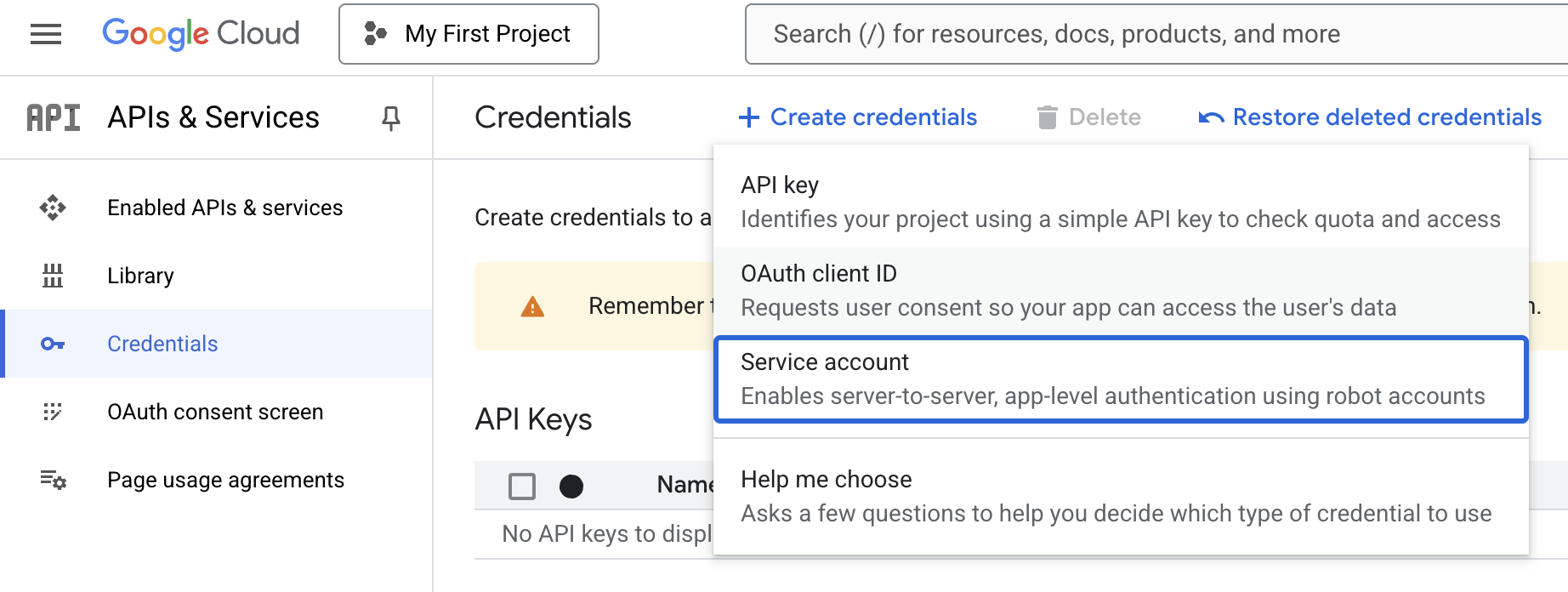This screenshot has height=592, width=1568.
Task: Click Restore deleted credentials
Action: (x=1370, y=117)
